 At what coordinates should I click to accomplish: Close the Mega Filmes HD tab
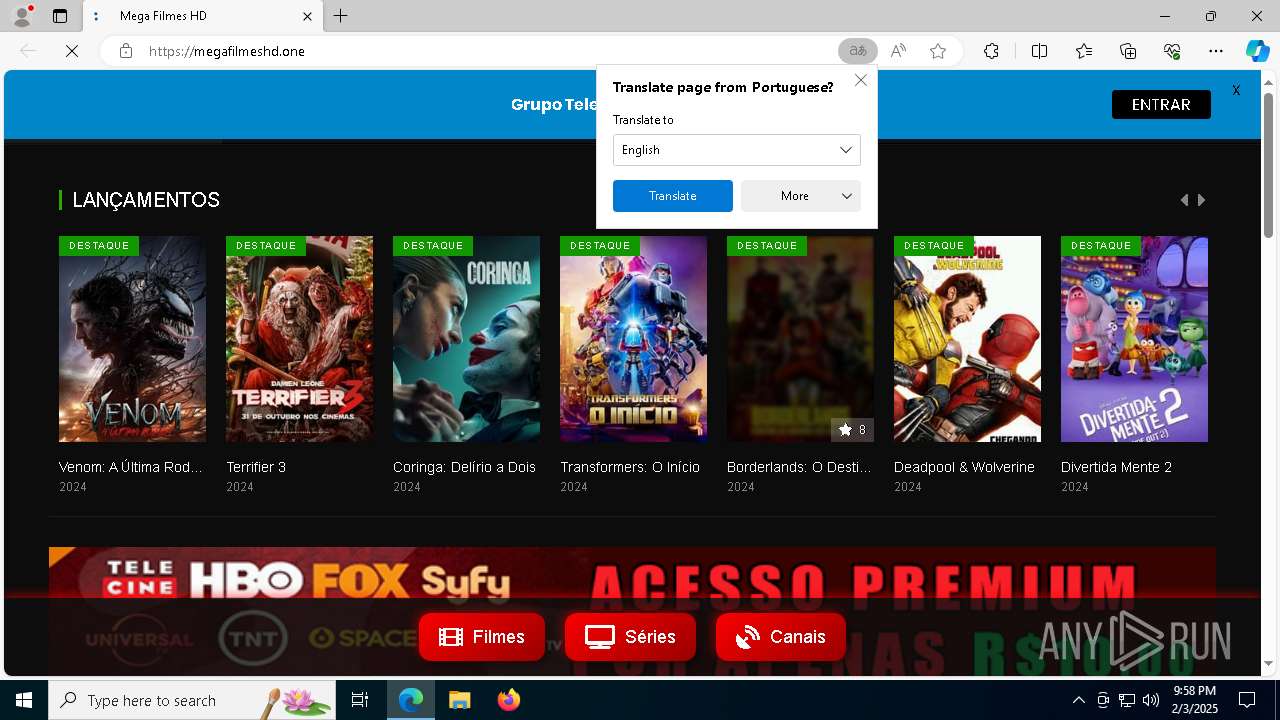[308, 16]
